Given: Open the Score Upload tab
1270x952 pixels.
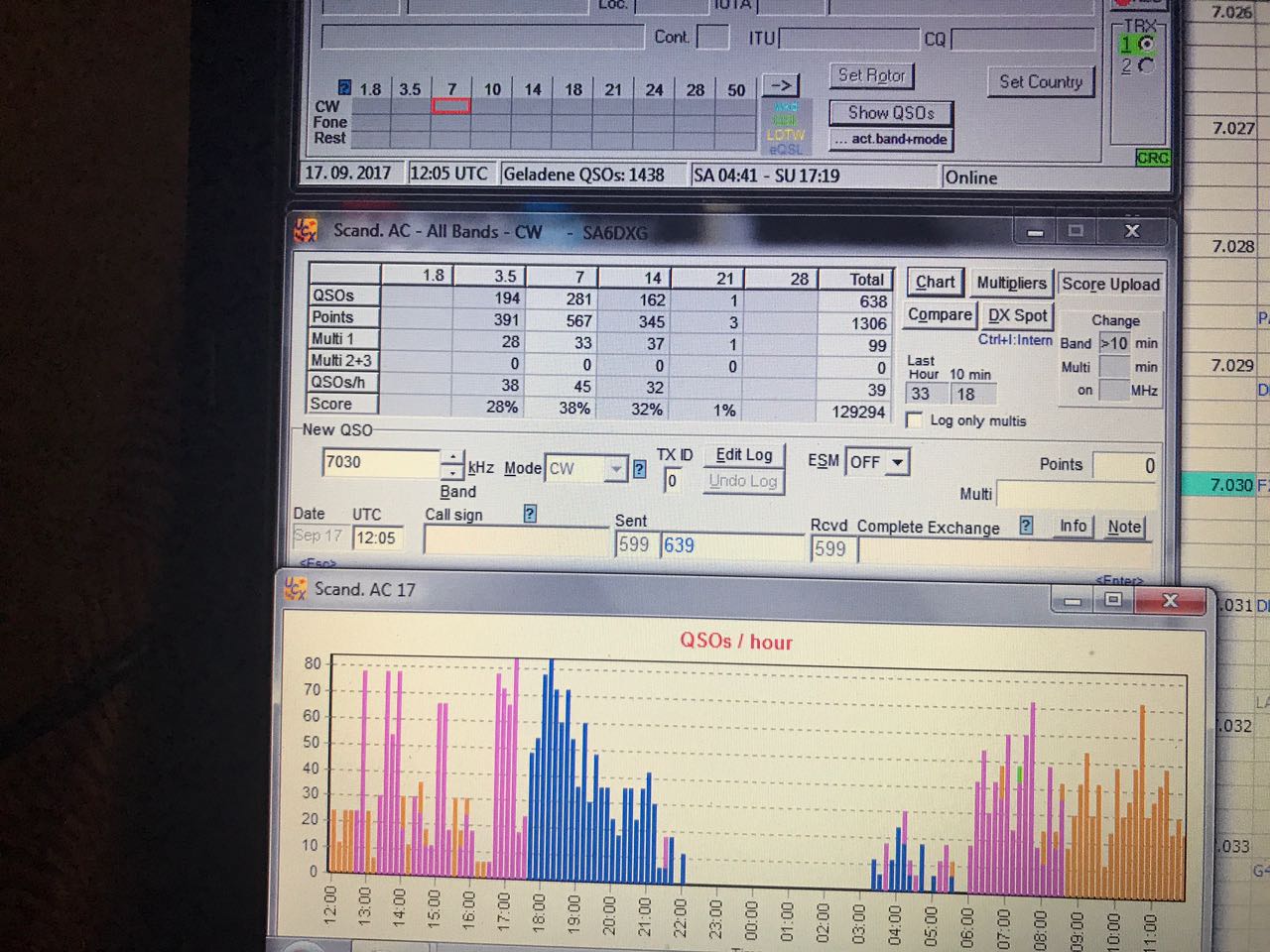Looking at the screenshot, I should click(1110, 284).
